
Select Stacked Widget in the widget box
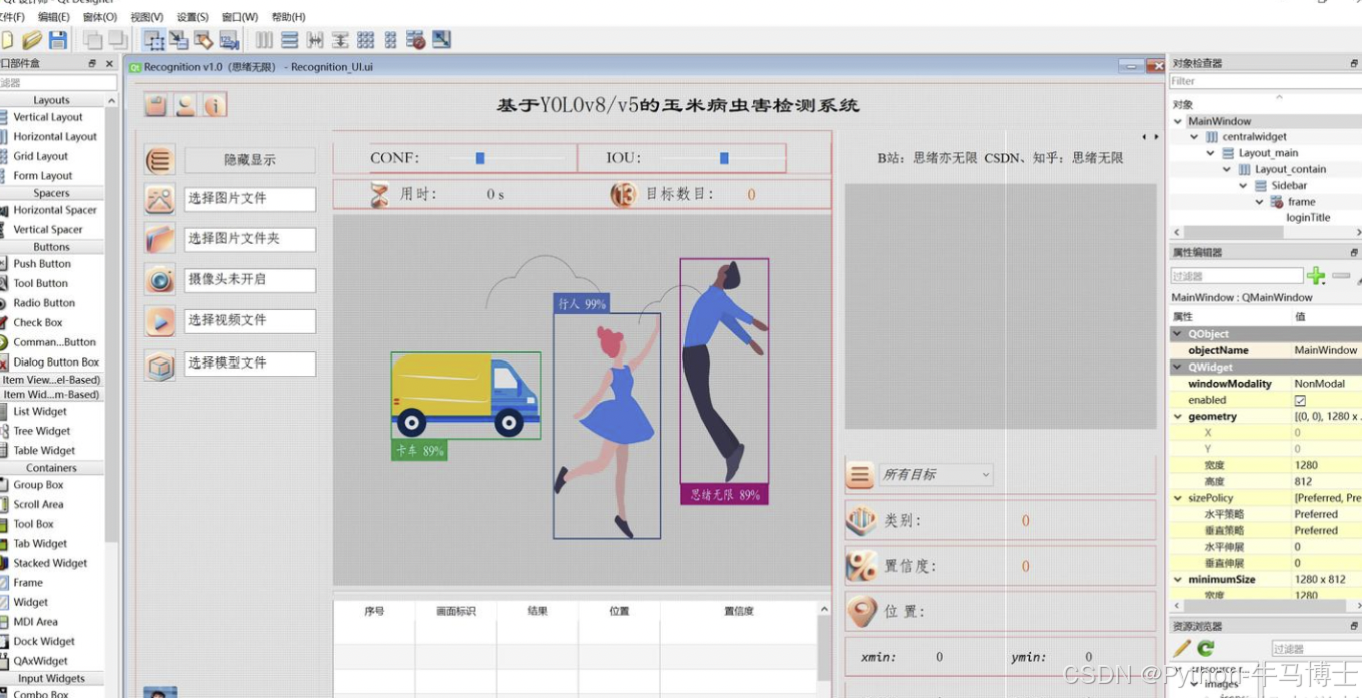coord(50,563)
